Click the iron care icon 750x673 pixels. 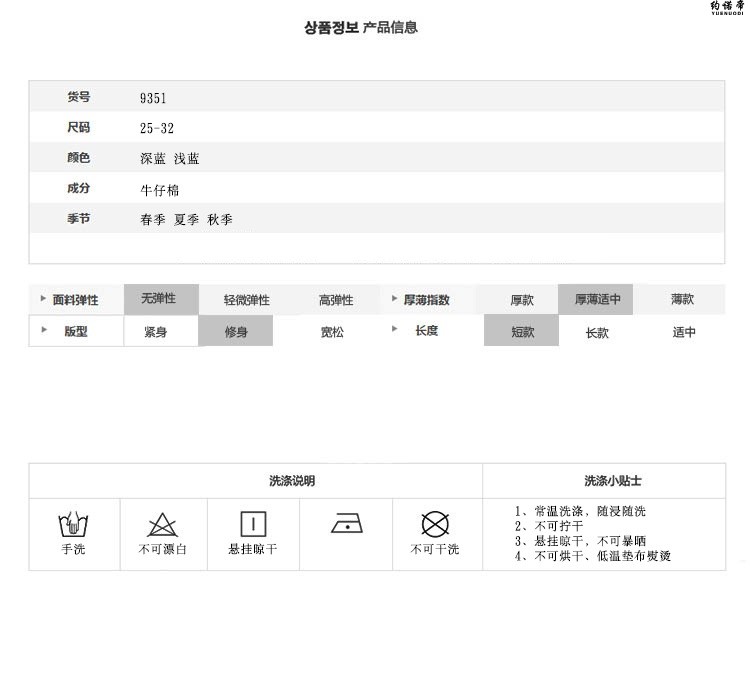346,524
